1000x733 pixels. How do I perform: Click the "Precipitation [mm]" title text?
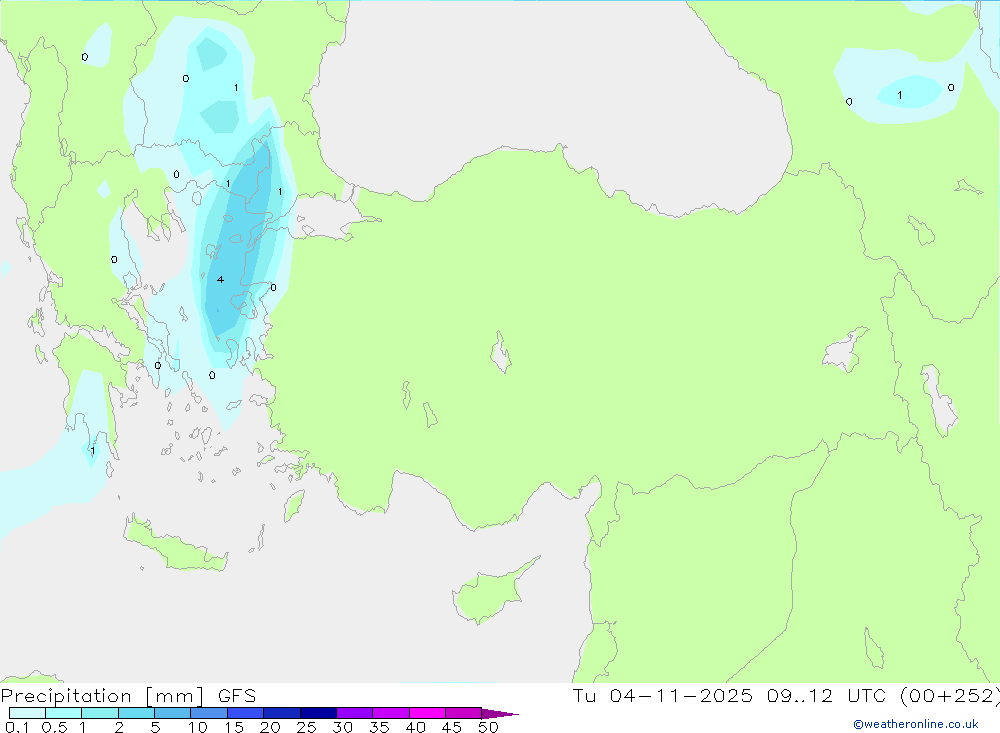[102, 696]
